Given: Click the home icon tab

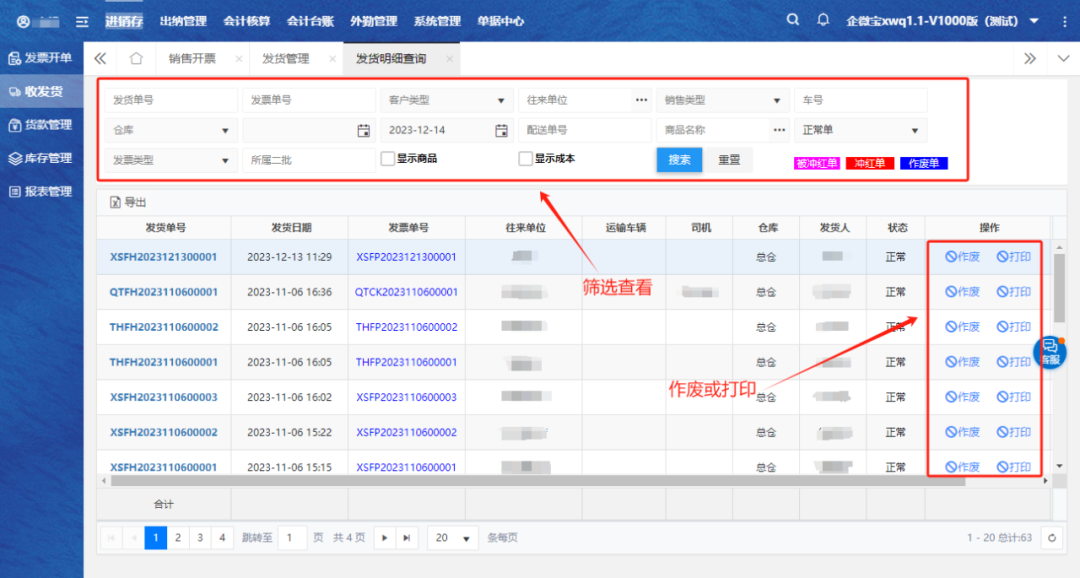Looking at the screenshot, I should pos(136,59).
